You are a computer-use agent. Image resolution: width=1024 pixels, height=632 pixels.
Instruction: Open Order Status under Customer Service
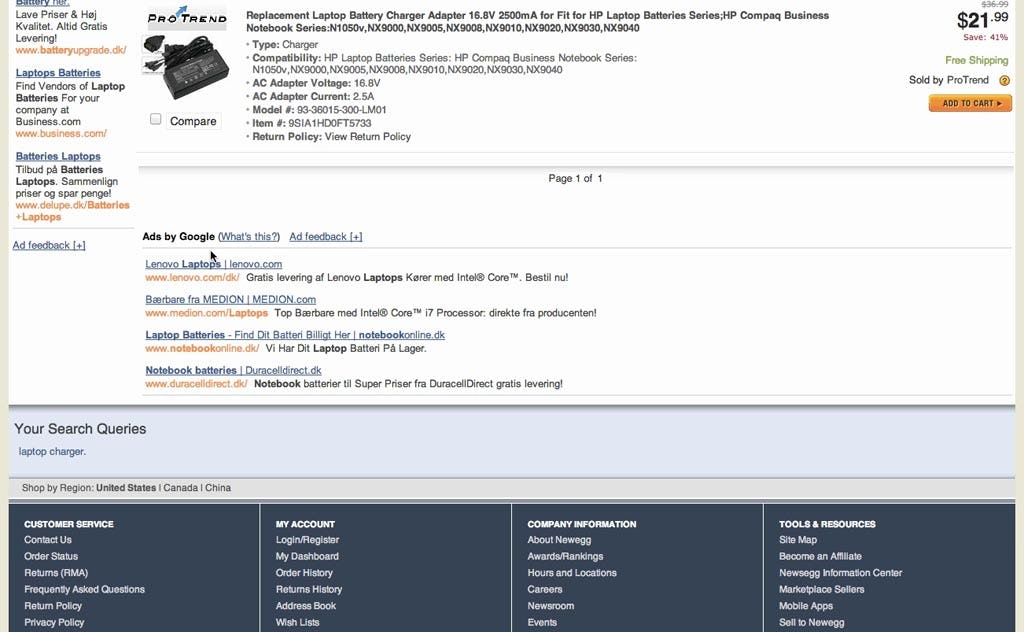tap(50, 556)
